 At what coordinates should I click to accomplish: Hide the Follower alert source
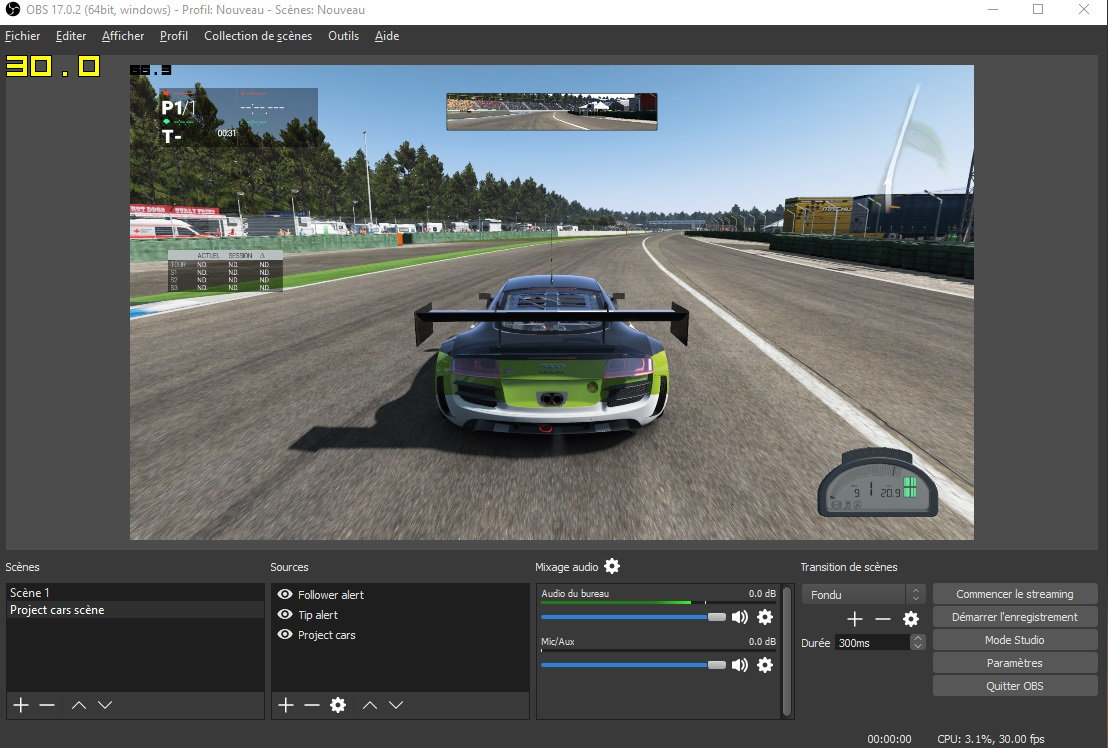pyautogui.click(x=285, y=595)
